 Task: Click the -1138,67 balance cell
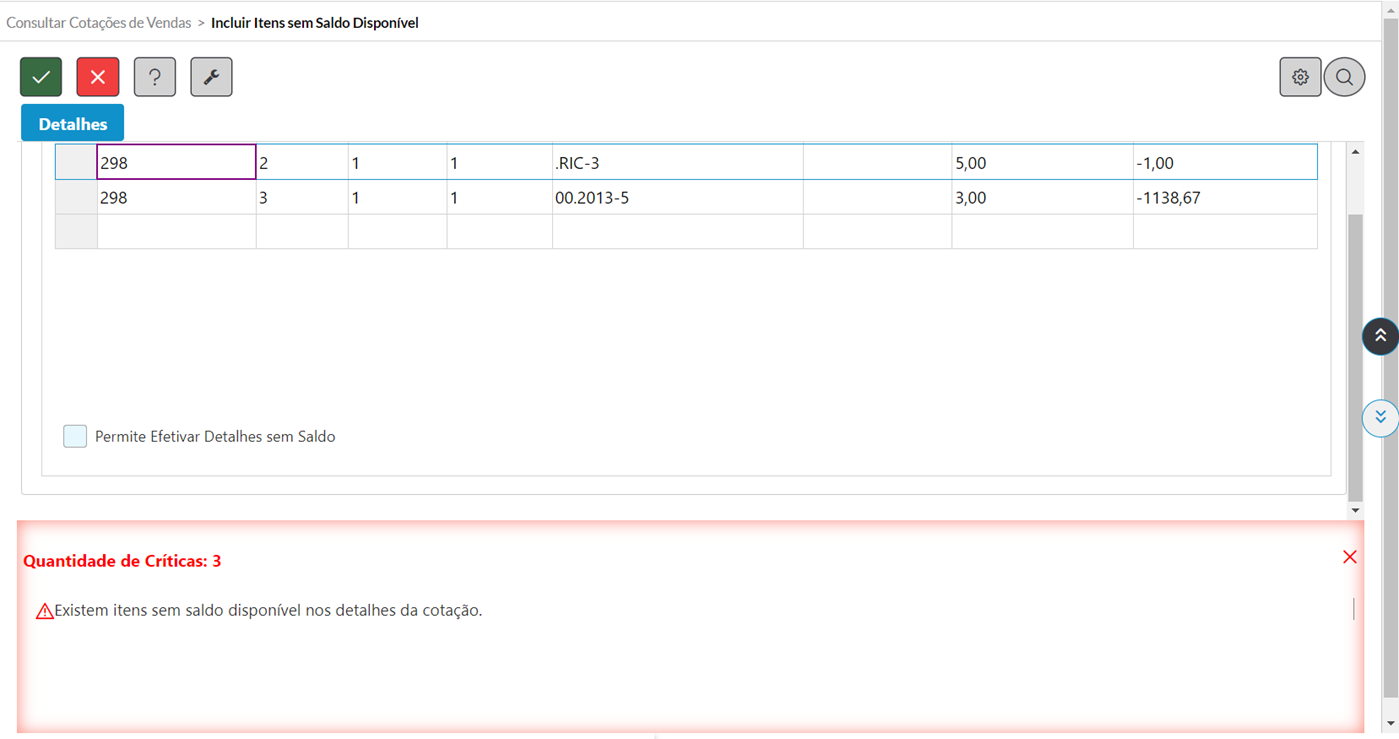[x=1225, y=197]
